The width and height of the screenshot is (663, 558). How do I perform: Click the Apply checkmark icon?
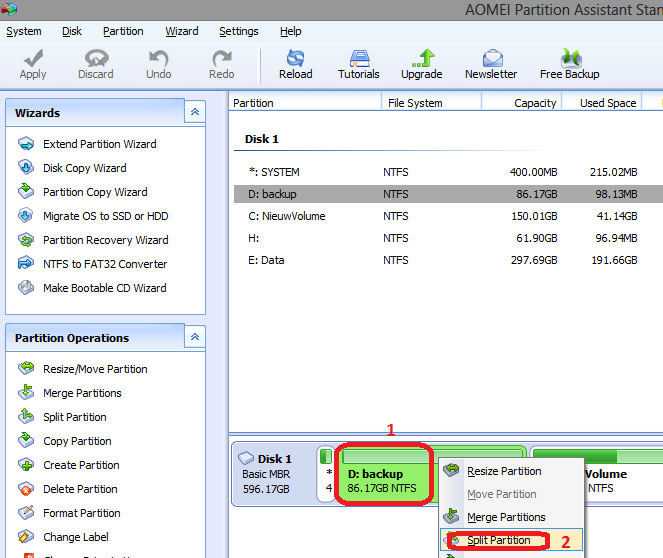[33, 58]
